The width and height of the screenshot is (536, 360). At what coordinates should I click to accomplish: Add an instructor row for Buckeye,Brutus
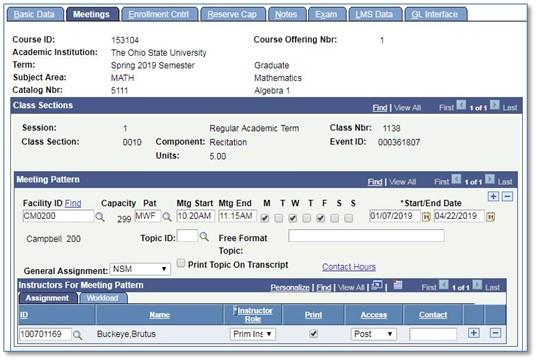pyautogui.click(x=473, y=333)
